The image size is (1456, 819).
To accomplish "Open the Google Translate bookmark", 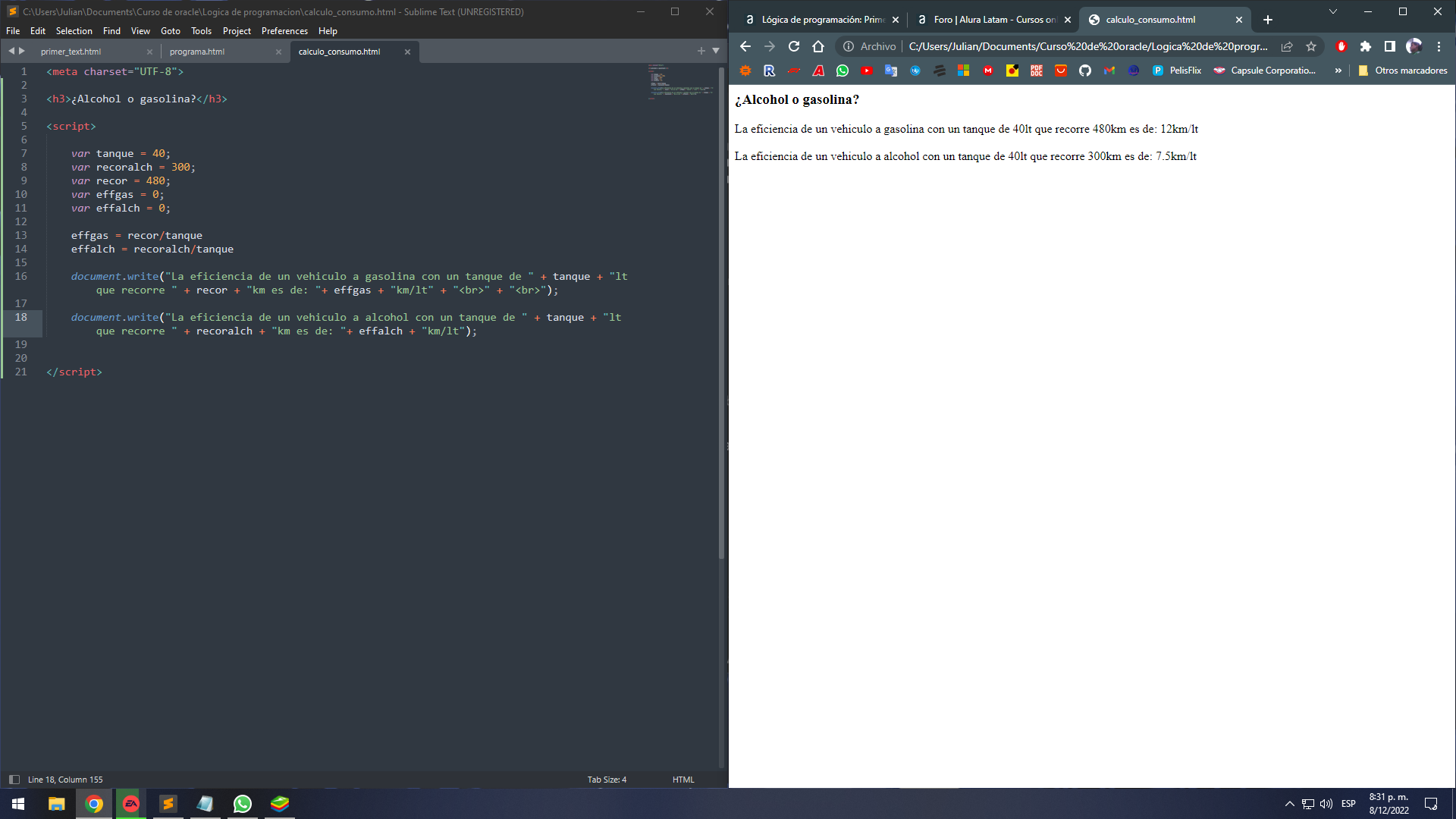I will pos(891,71).
